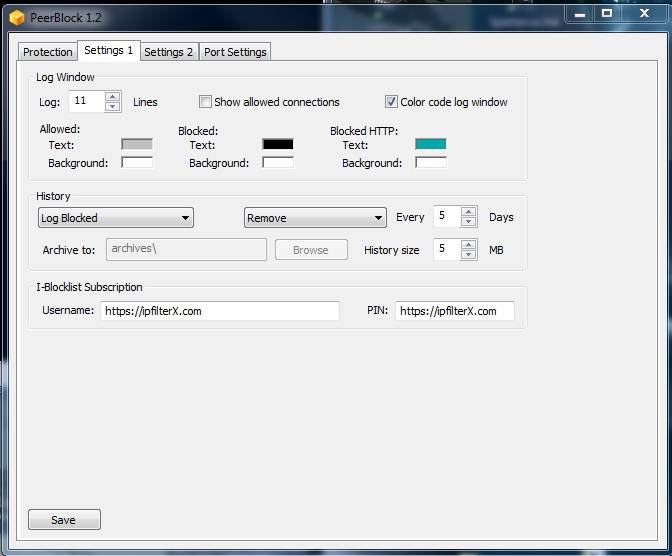Change the Blocked Text black color swatch

click(278, 144)
